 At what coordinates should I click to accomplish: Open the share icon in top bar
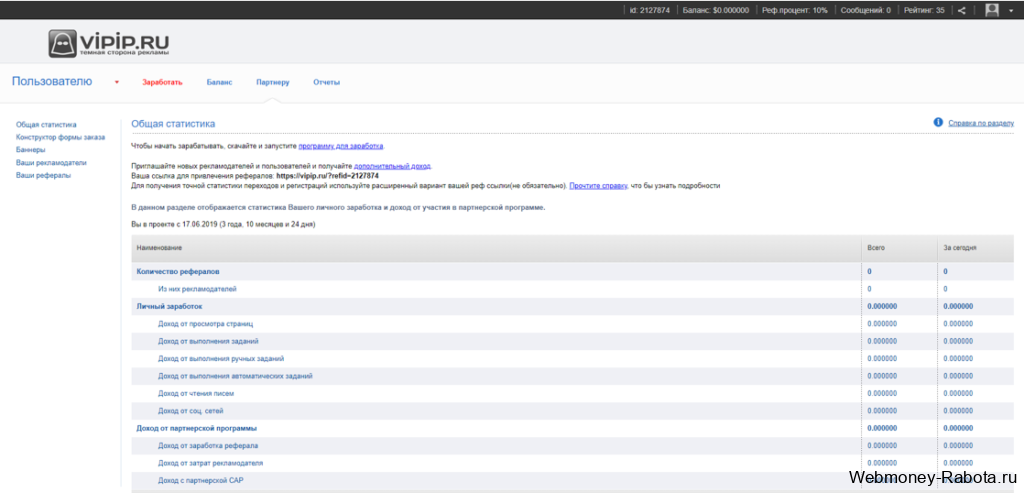tap(961, 10)
